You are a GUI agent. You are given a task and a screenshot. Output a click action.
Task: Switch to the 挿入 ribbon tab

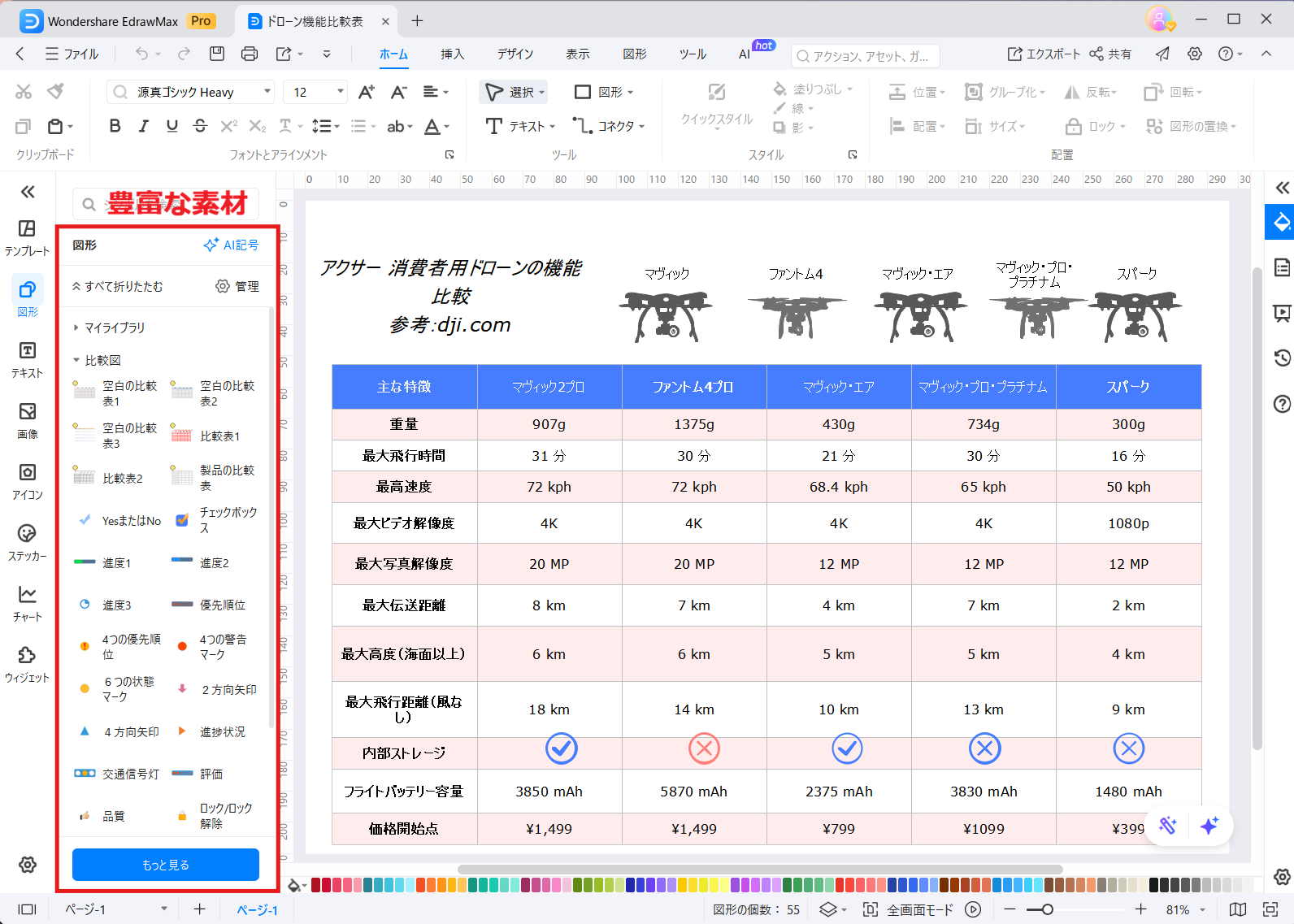pos(453,54)
